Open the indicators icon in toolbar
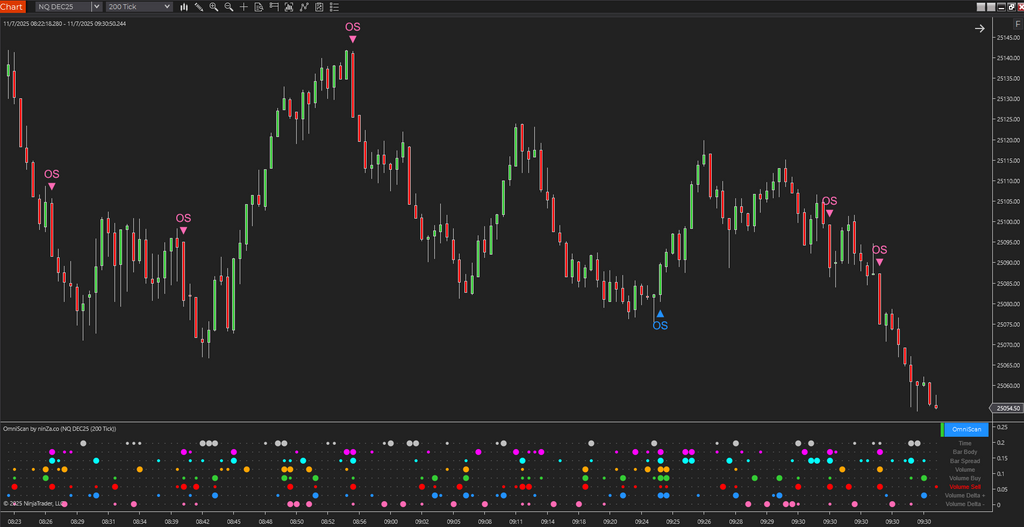Image resolution: width=1024 pixels, height=527 pixels. 304,7
